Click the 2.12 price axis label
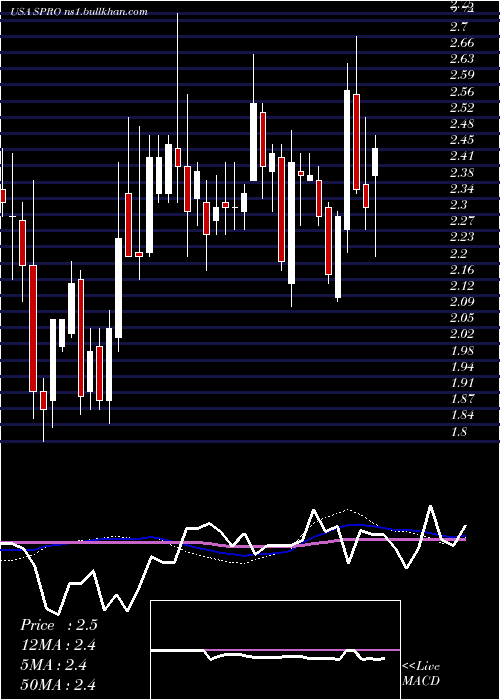Viewport: 500px width, 700px height. (x=462, y=286)
